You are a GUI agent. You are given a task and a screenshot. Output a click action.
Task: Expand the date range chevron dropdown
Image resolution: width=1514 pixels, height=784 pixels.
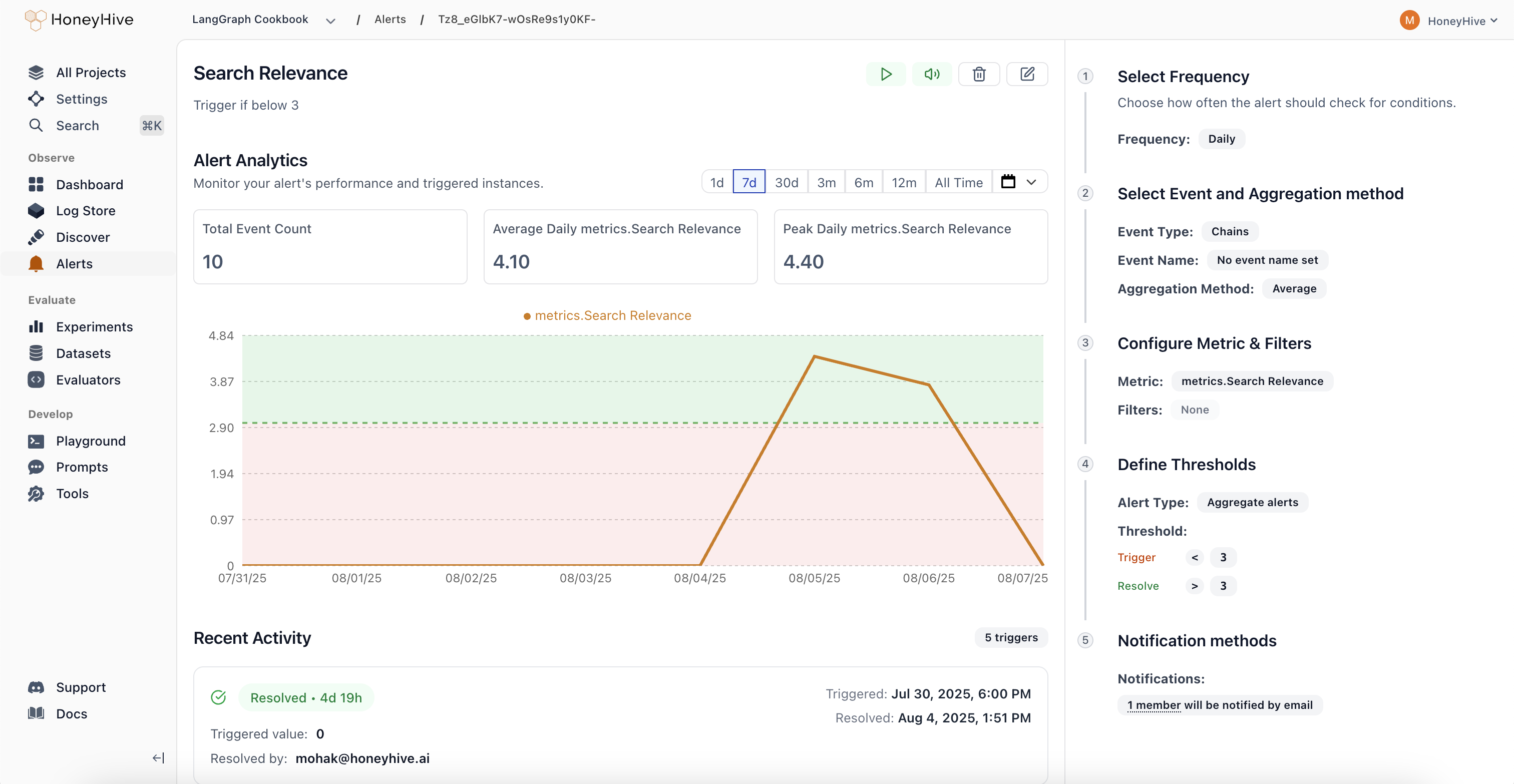(1031, 182)
